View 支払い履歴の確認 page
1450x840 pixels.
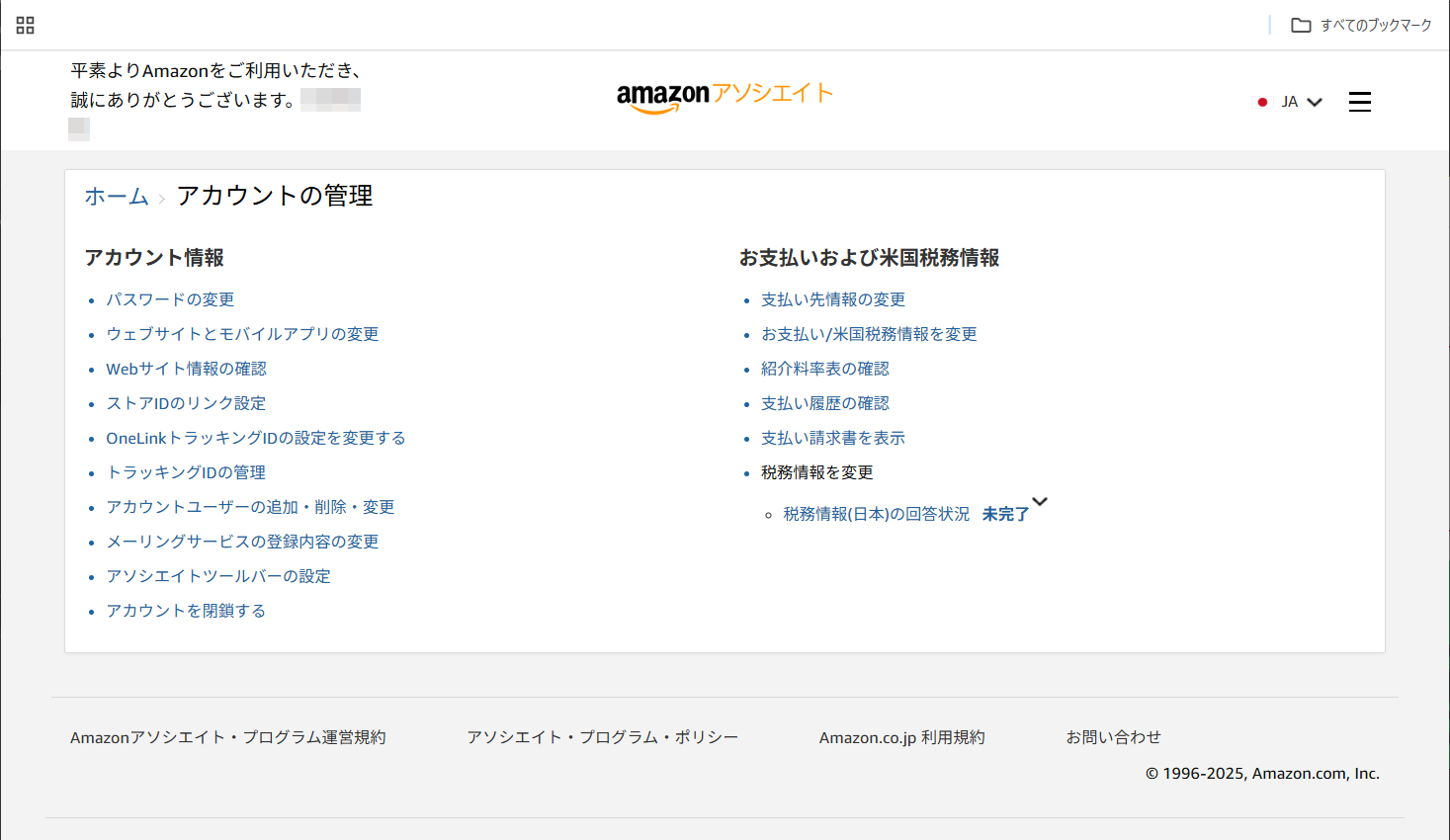tap(824, 403)
